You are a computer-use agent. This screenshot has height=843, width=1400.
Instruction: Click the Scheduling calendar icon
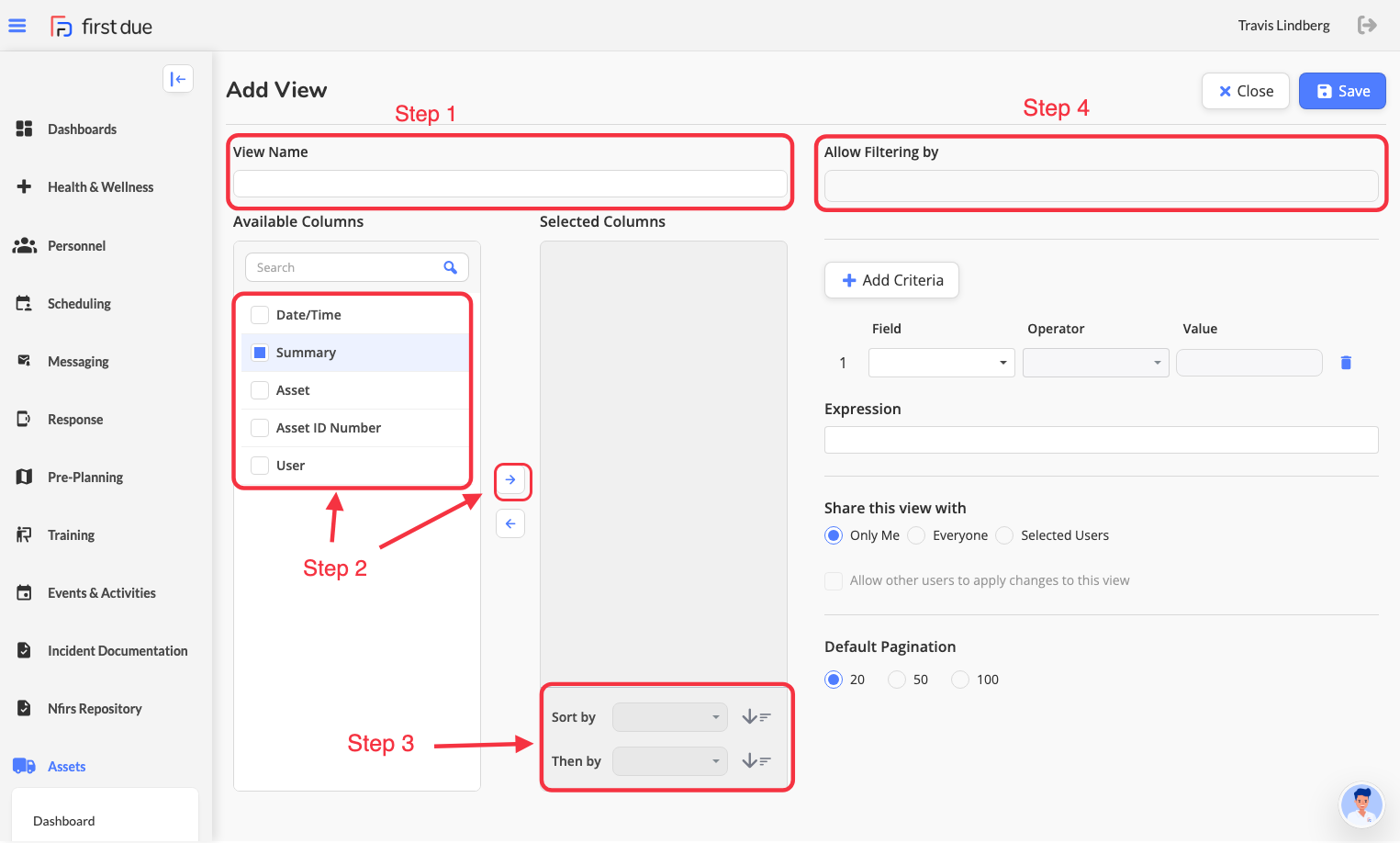pyautogui.click(x=25, y=303)
